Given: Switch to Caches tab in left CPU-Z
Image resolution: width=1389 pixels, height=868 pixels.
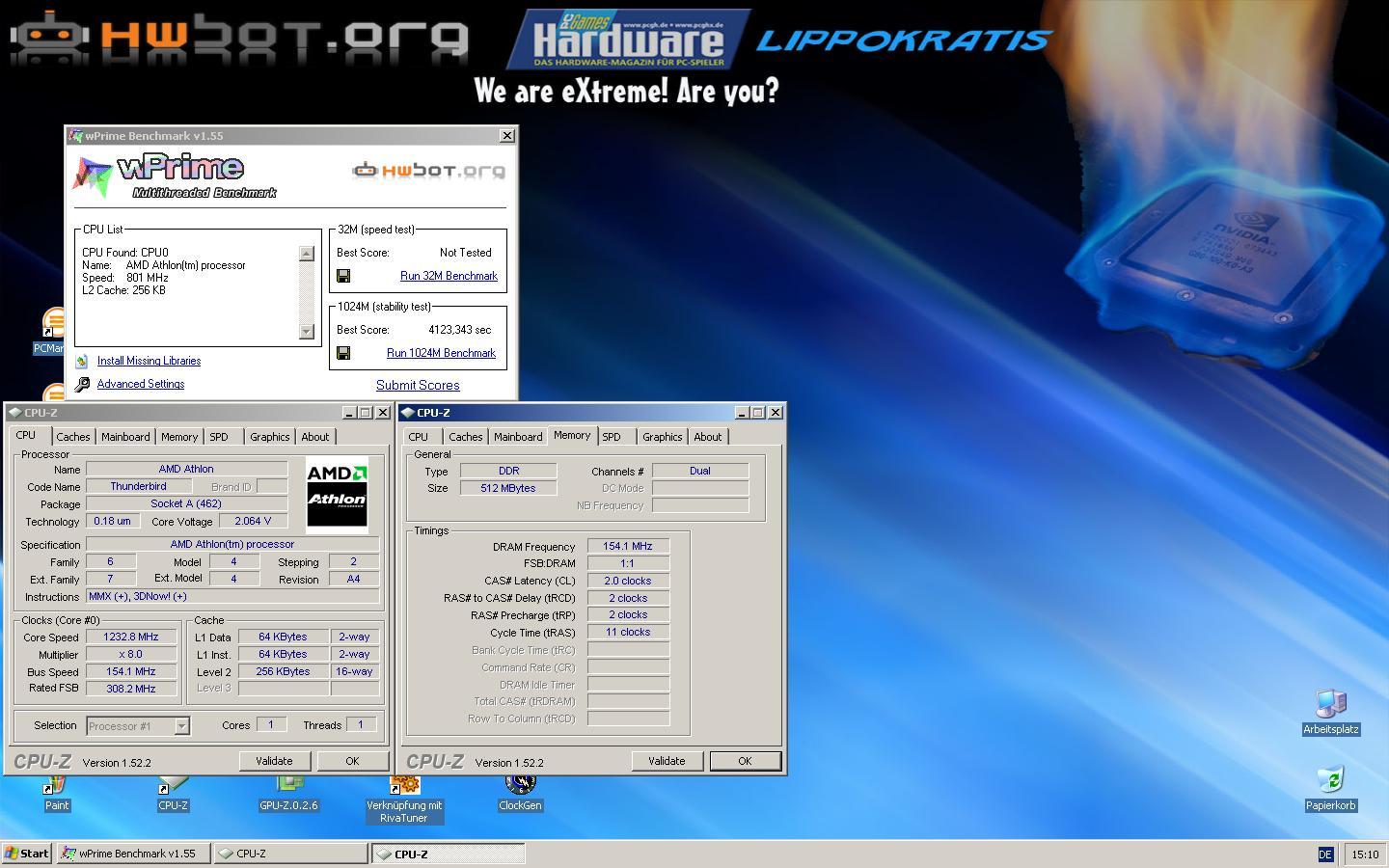Looking at the screenshot, I should point(72,437).
